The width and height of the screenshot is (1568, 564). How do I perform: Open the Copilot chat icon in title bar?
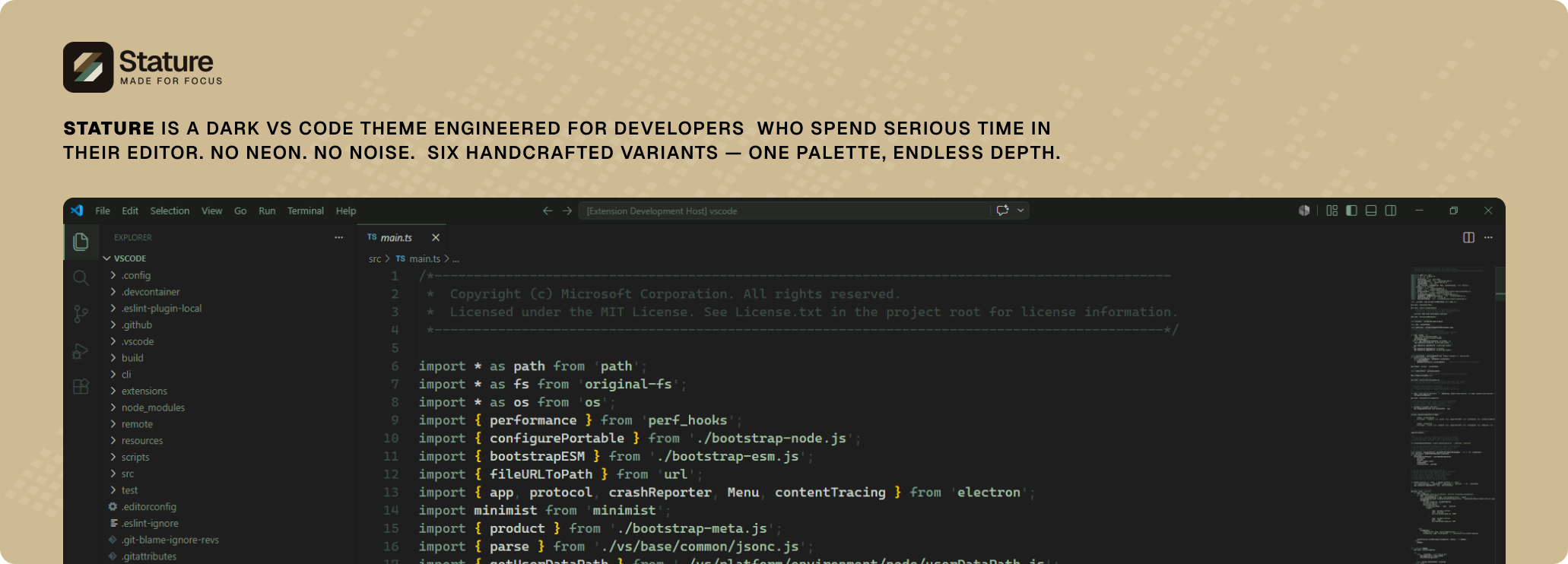click(1002, 211)
